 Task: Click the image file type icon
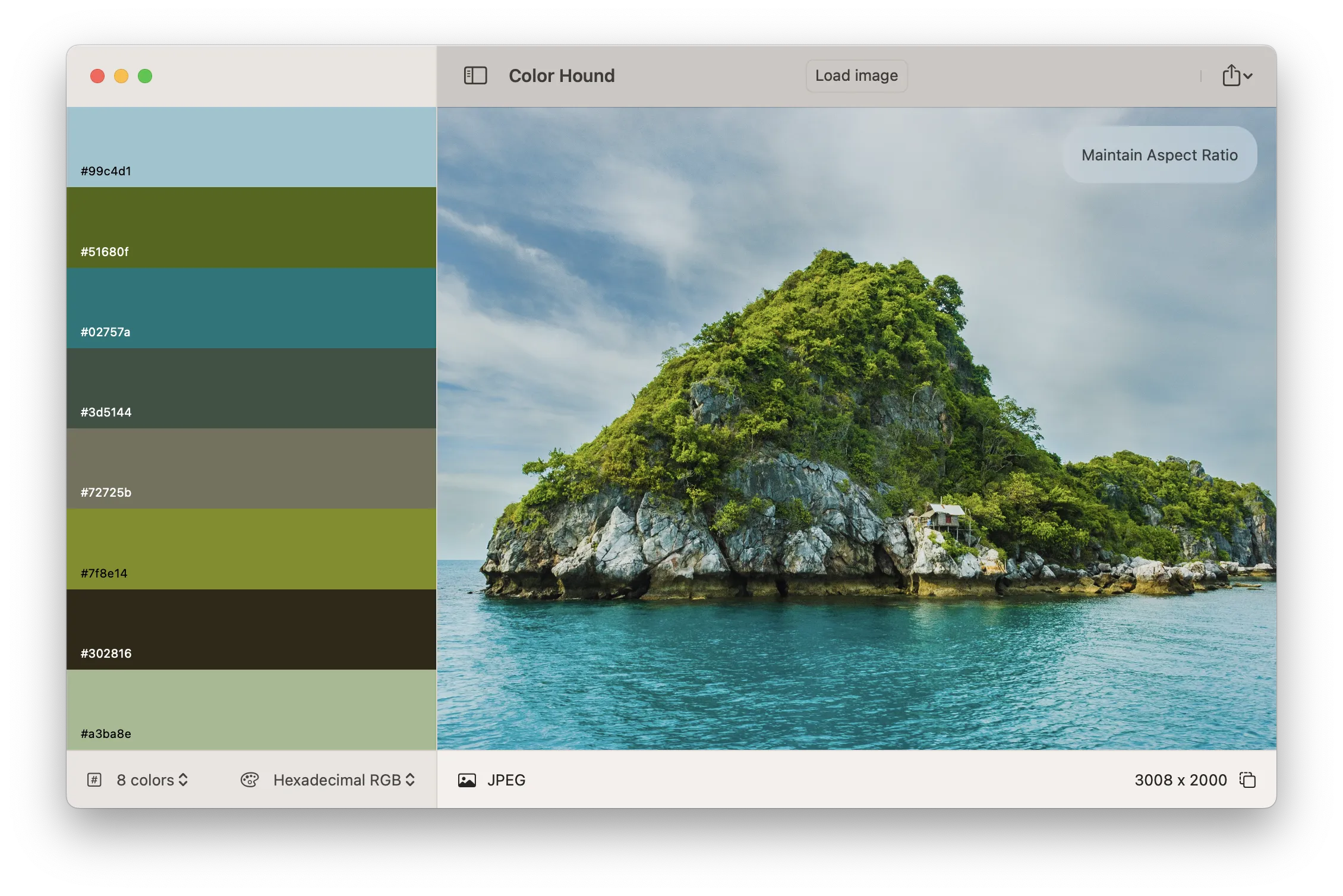(467, 780)
